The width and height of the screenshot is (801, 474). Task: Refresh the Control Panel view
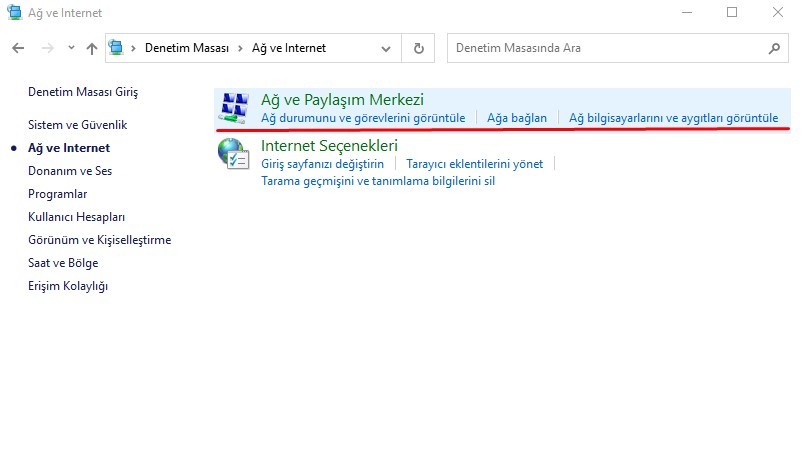click(418, 48)
